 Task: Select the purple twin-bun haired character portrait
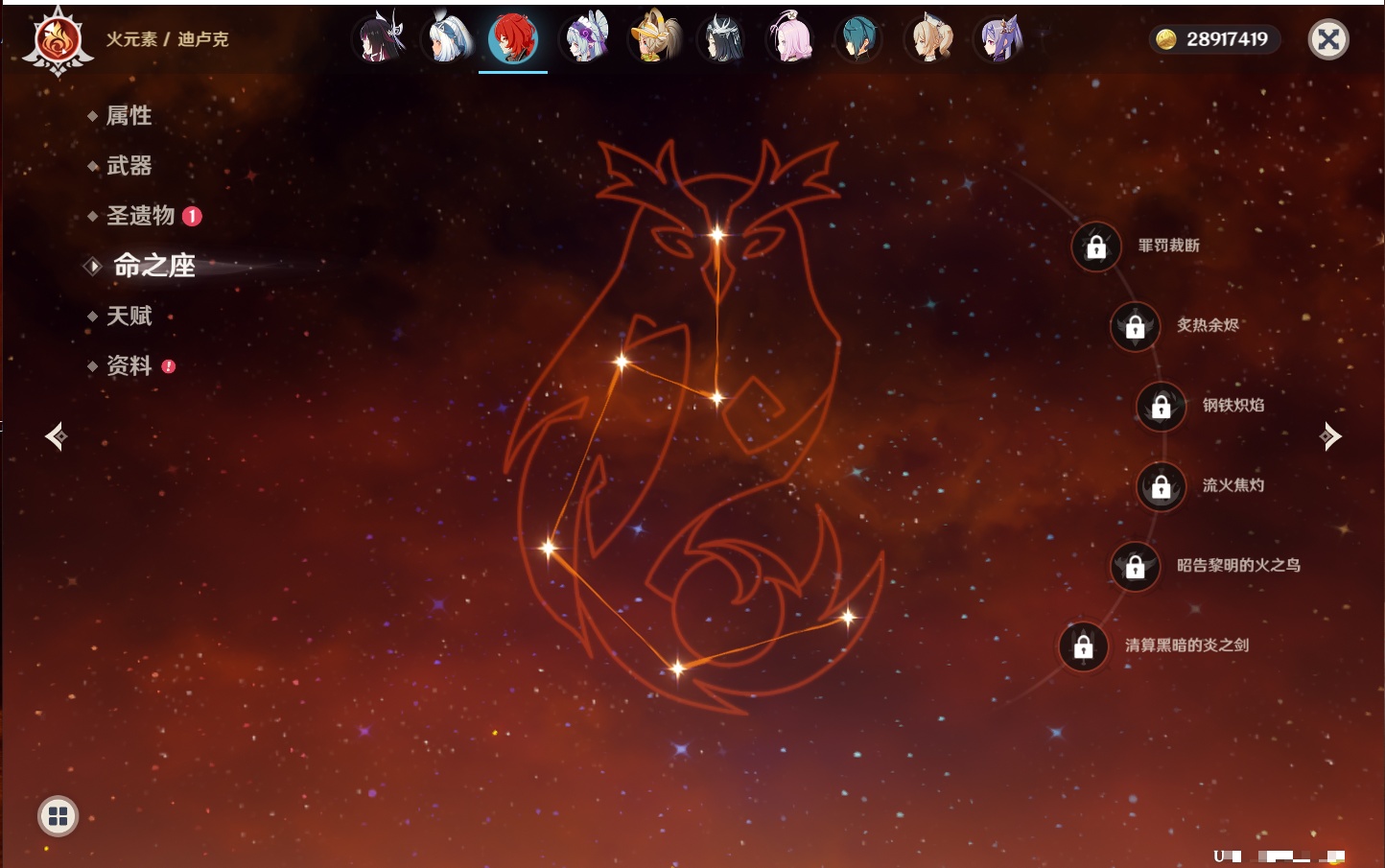click(x=998, y=38)
